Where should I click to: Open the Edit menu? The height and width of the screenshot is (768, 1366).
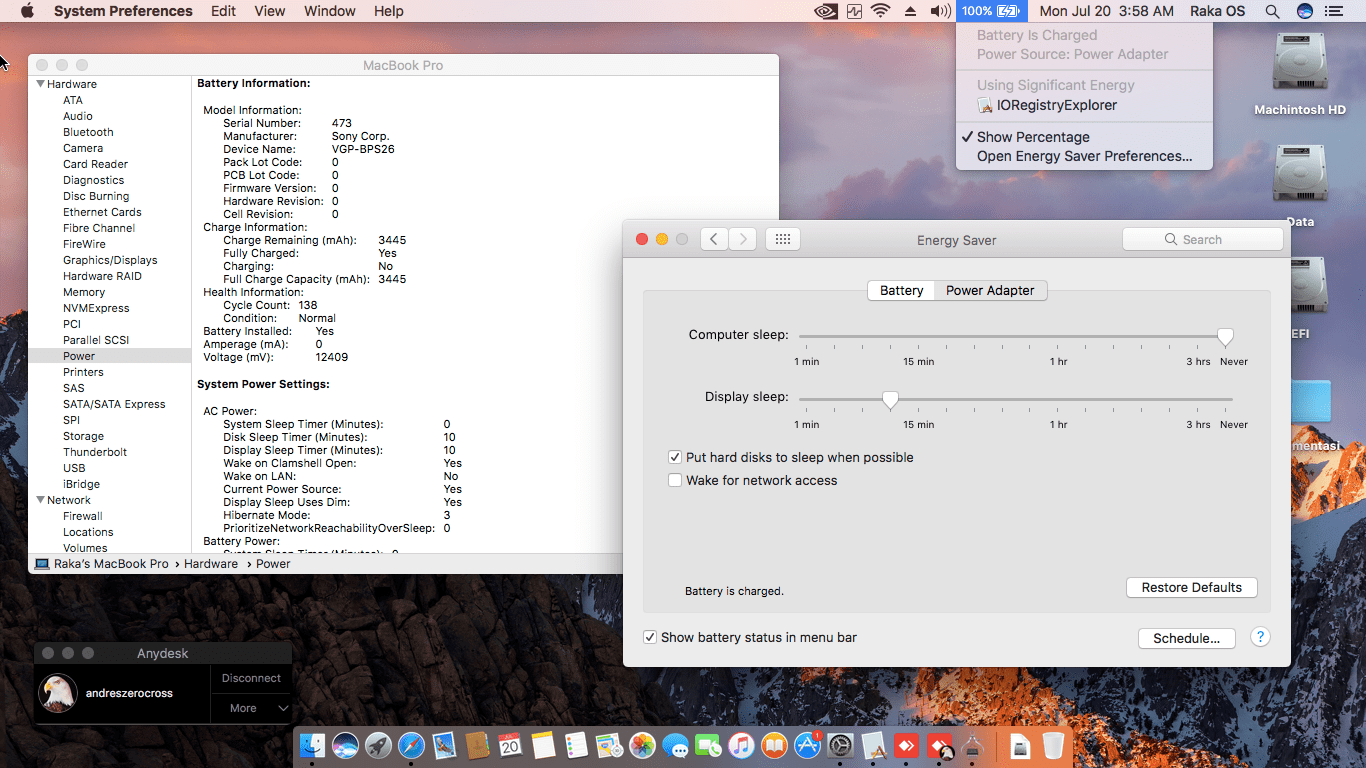point(224,11)
